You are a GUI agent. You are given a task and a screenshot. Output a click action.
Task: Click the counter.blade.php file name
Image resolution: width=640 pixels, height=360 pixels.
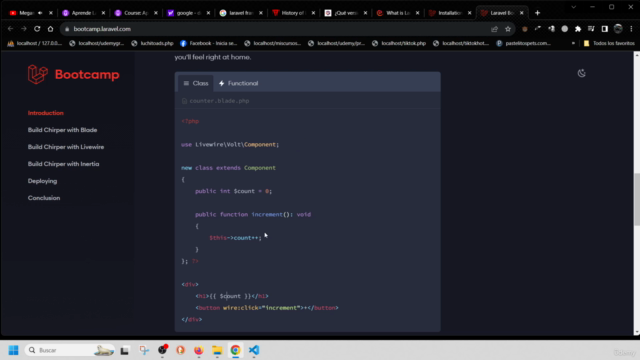219,101
